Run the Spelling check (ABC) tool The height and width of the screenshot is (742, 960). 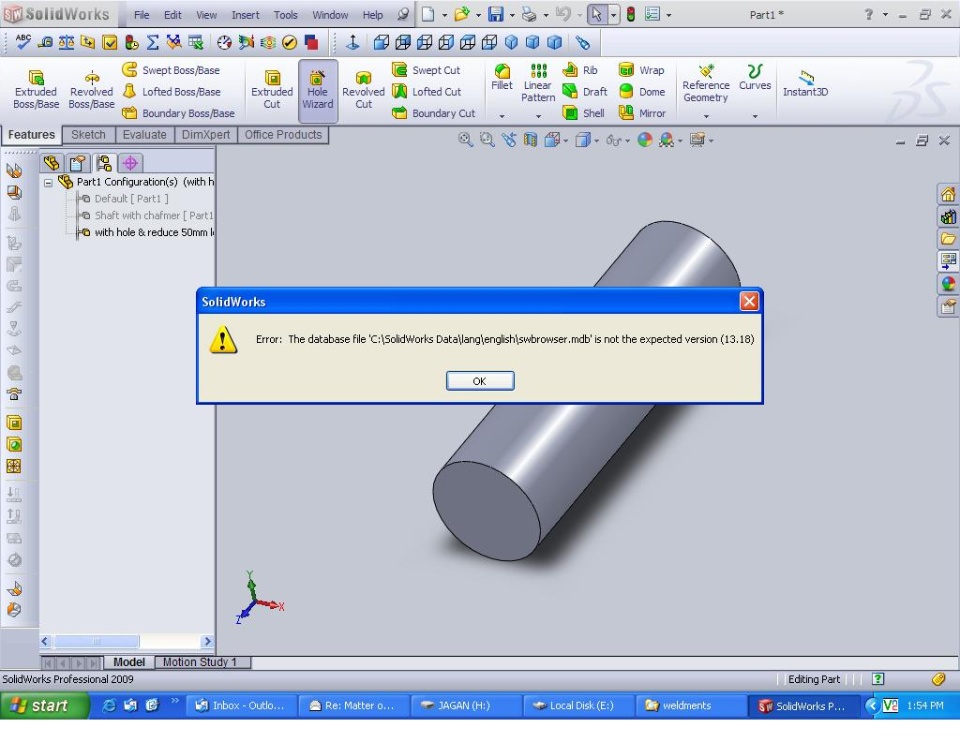coord(23,42)
